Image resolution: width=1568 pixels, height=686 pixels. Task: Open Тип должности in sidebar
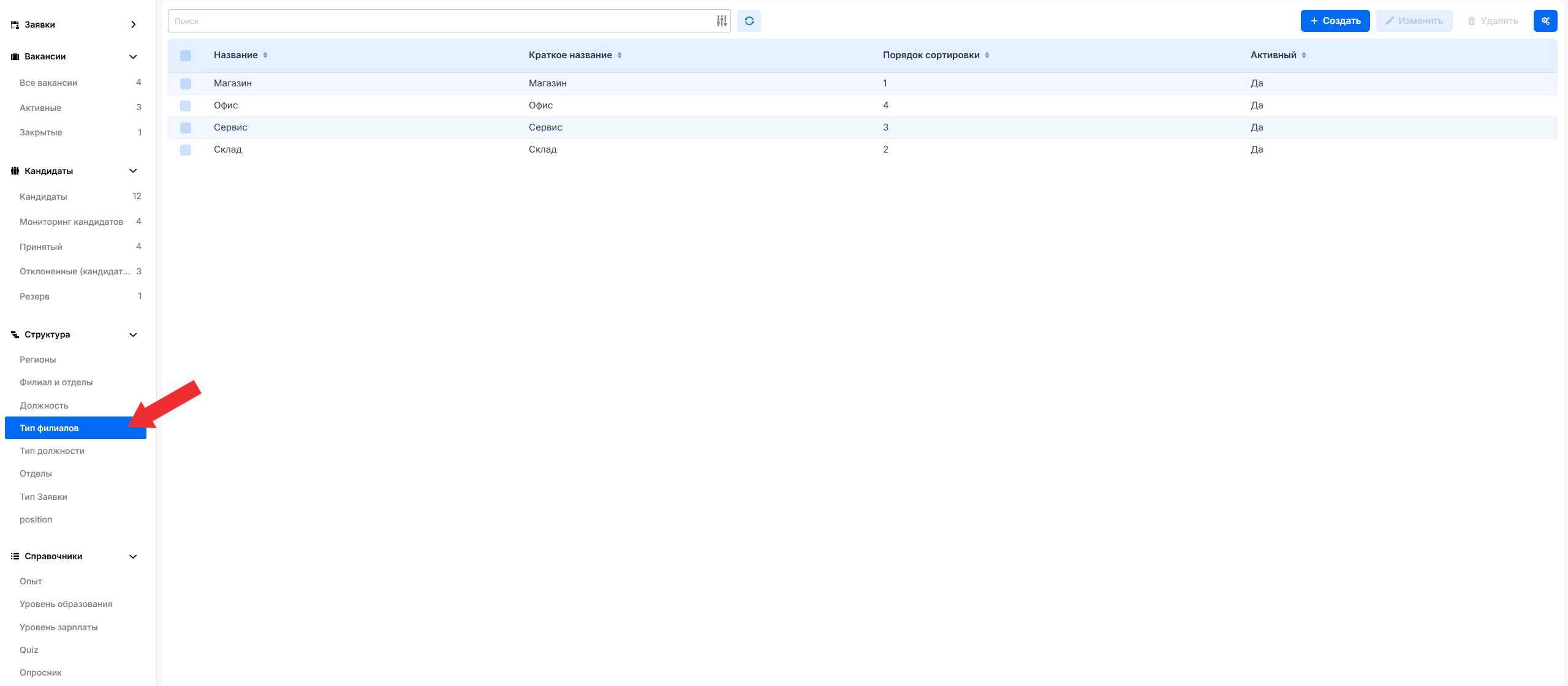coord(52,451)
